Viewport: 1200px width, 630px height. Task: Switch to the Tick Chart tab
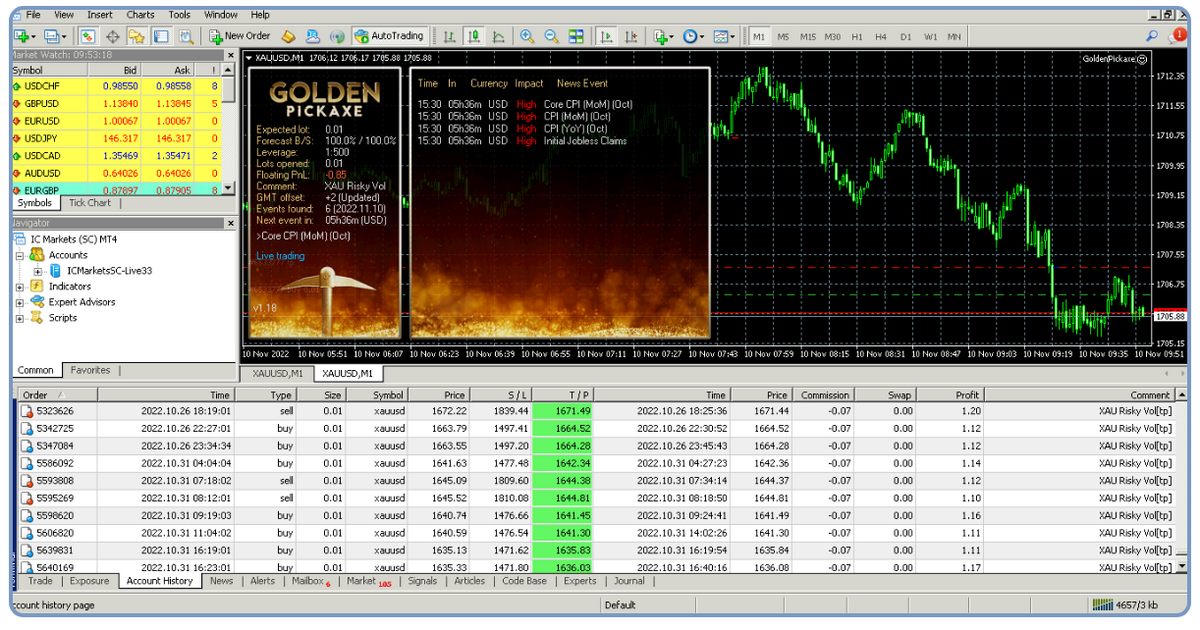click(89, 202)
